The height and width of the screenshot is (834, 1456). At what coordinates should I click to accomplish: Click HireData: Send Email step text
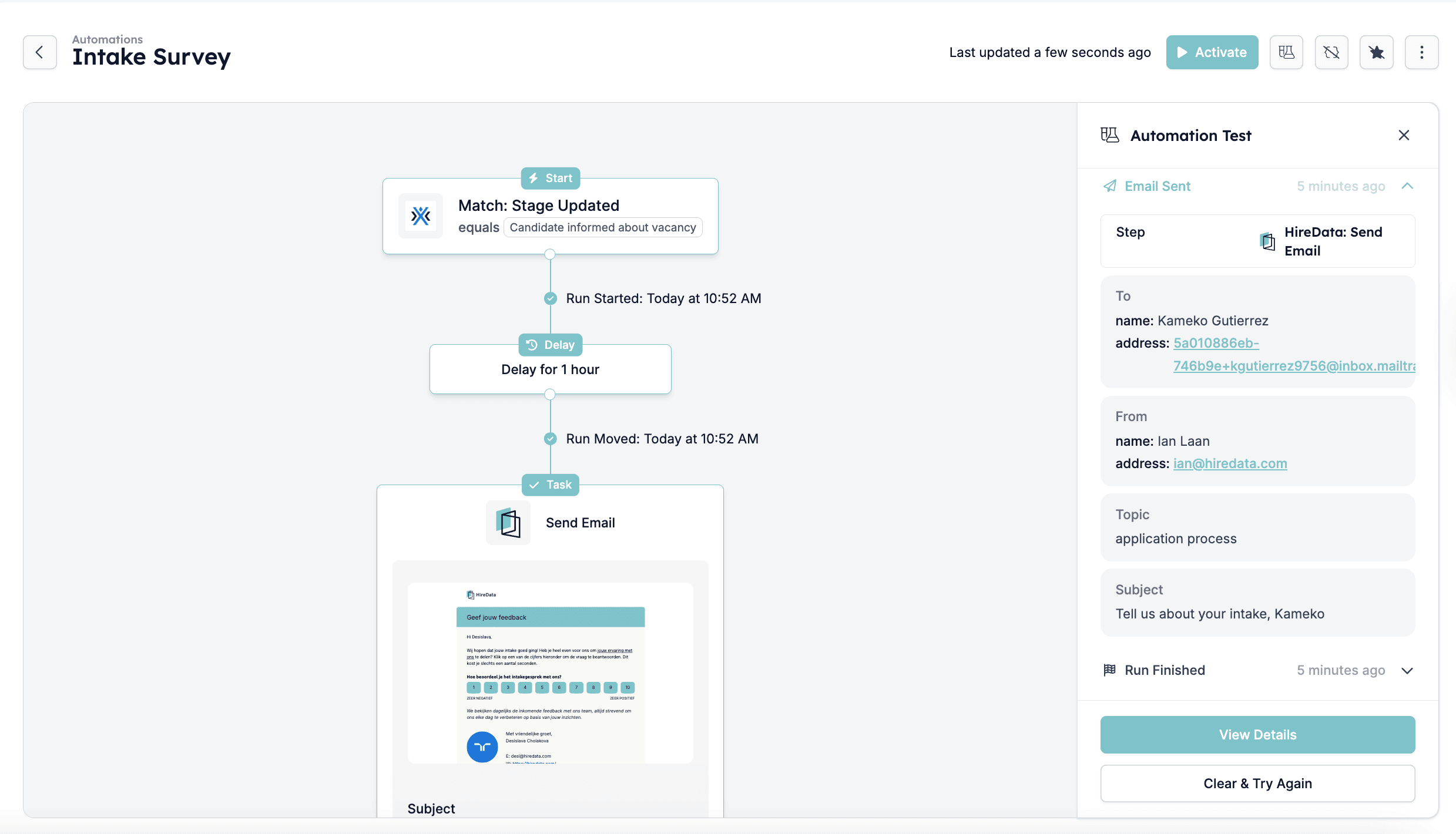pos(1333,241)
